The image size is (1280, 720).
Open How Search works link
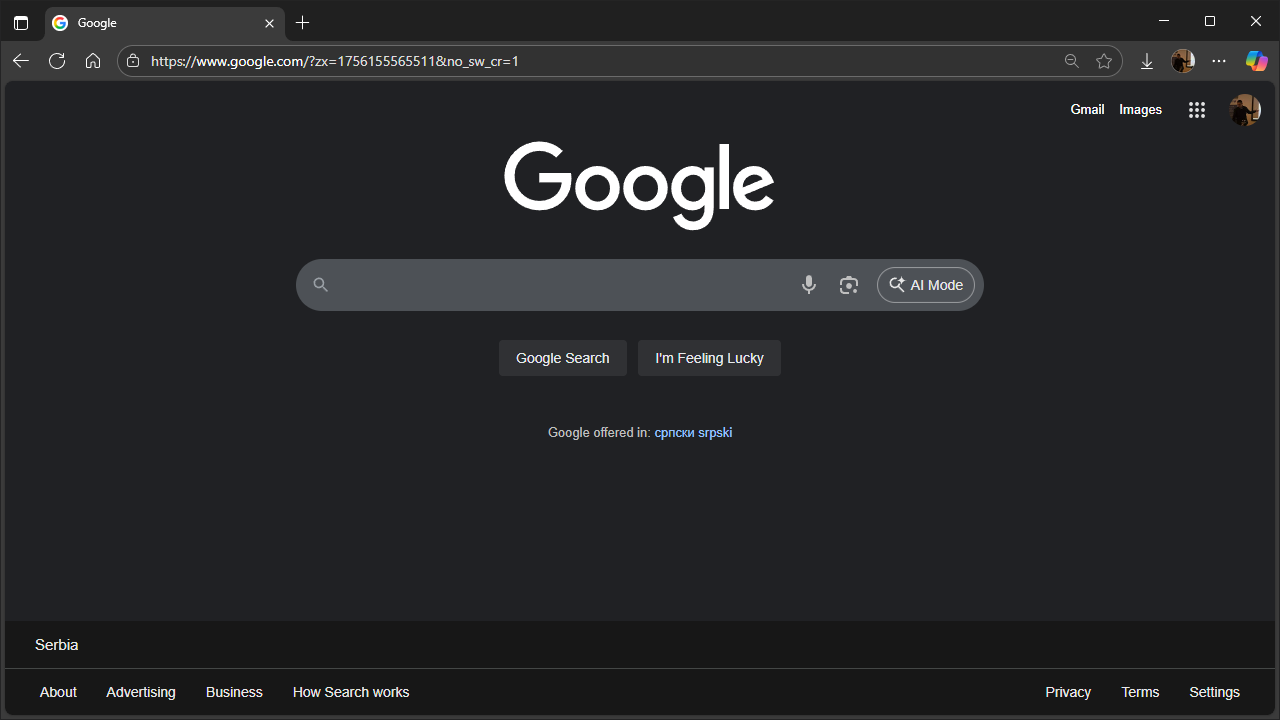tap(351, 692)
